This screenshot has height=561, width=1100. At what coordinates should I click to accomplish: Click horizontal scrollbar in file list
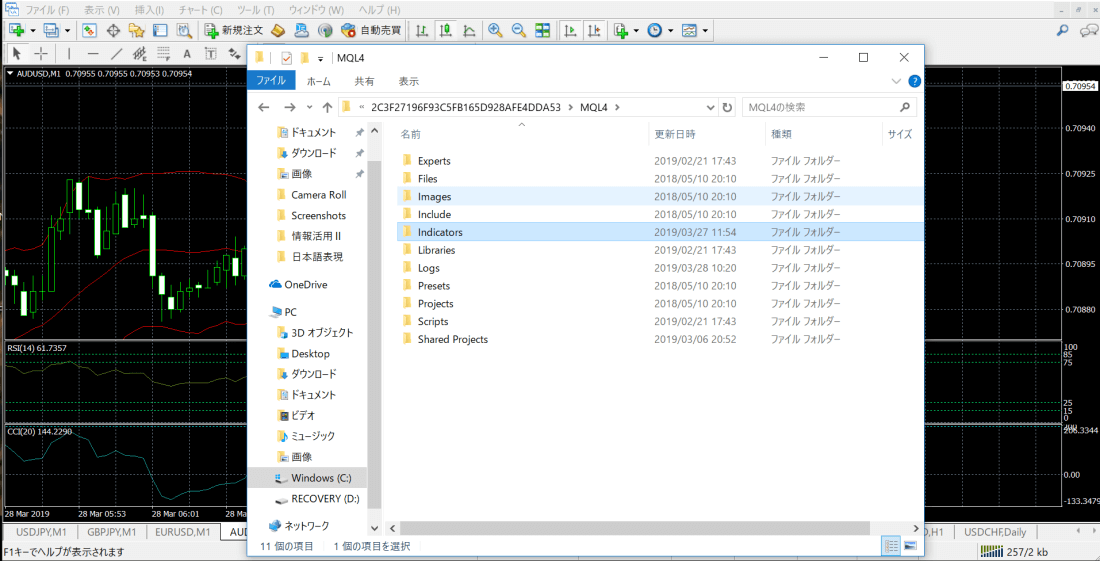pyautogui.click(x=634, y=527)
